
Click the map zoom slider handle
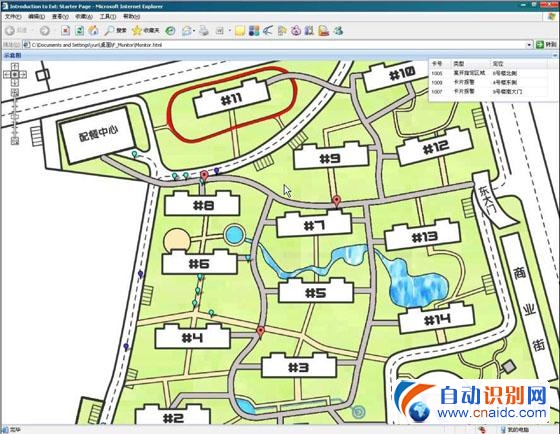click(x=15, y=116)
